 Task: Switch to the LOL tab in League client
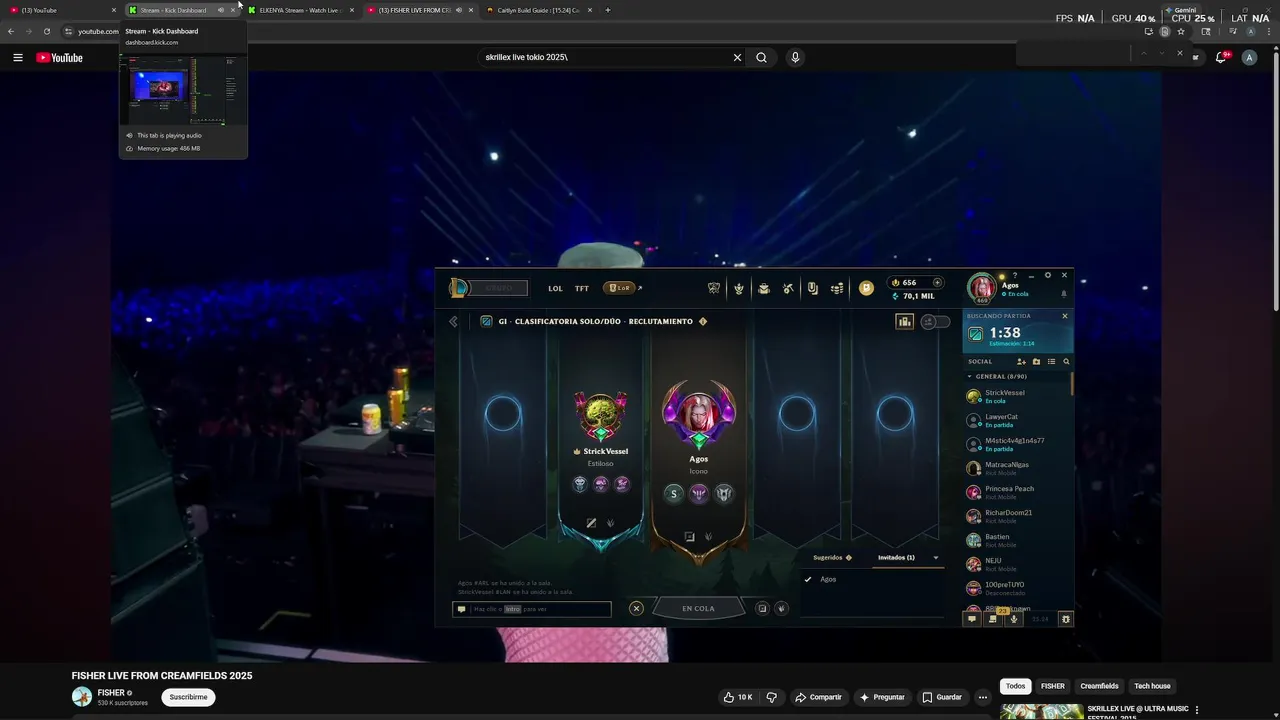pyautogui.click(x=555, y=288)
